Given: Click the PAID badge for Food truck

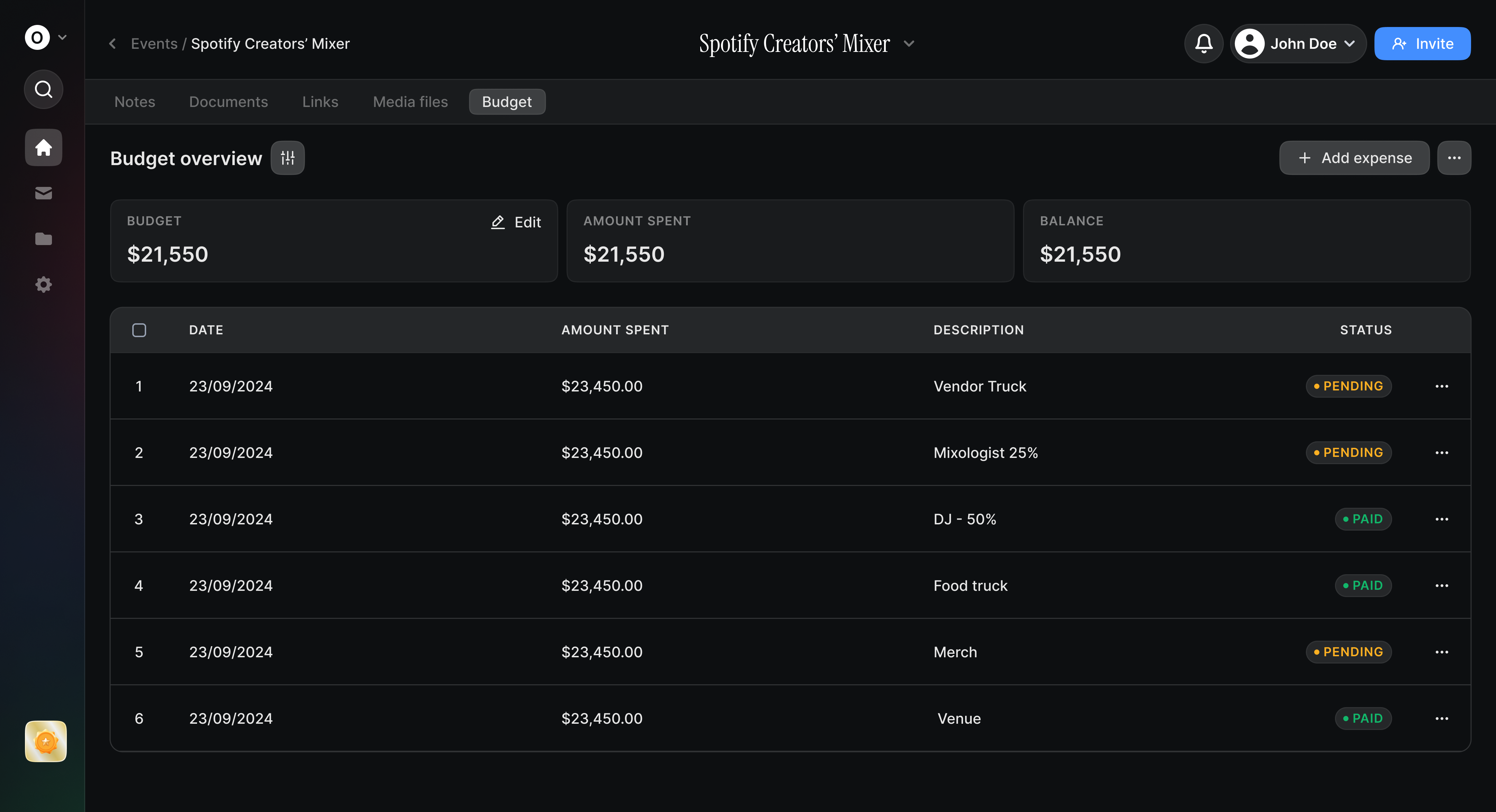Looking at the screenshot, I should coord(1363,586).
